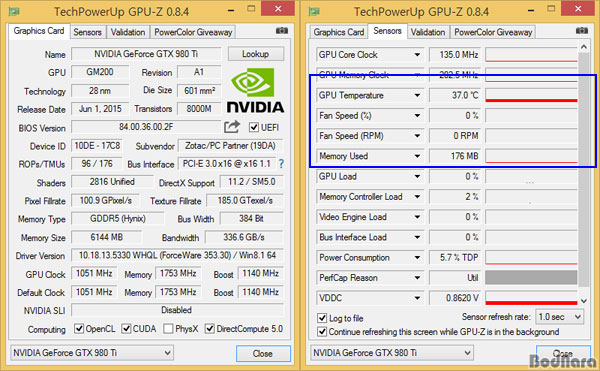
Task: Open GPU Temperature sensor dropdown
Action: pyautogui.click(x=417, y=95)
